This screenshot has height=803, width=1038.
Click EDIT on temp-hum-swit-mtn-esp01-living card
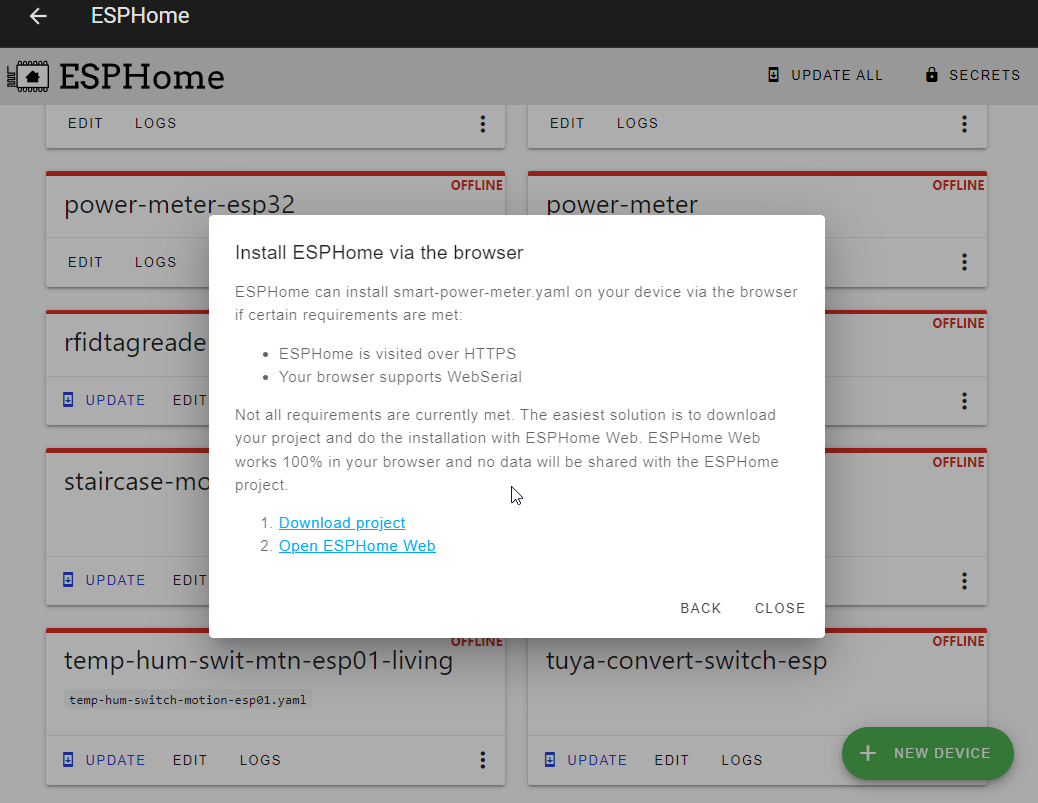(x=190, y=760)
